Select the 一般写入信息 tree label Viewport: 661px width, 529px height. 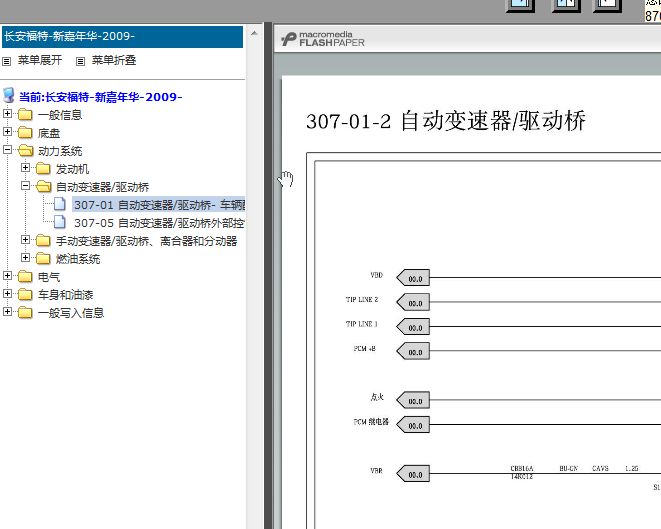click(x=71, y=313)
